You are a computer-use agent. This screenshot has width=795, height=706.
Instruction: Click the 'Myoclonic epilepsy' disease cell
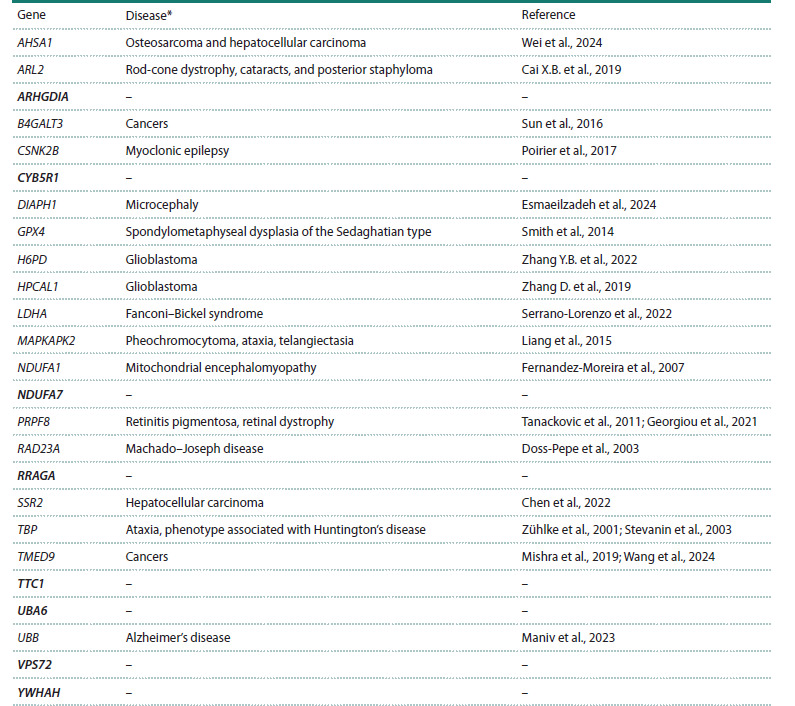click(177, 151)
